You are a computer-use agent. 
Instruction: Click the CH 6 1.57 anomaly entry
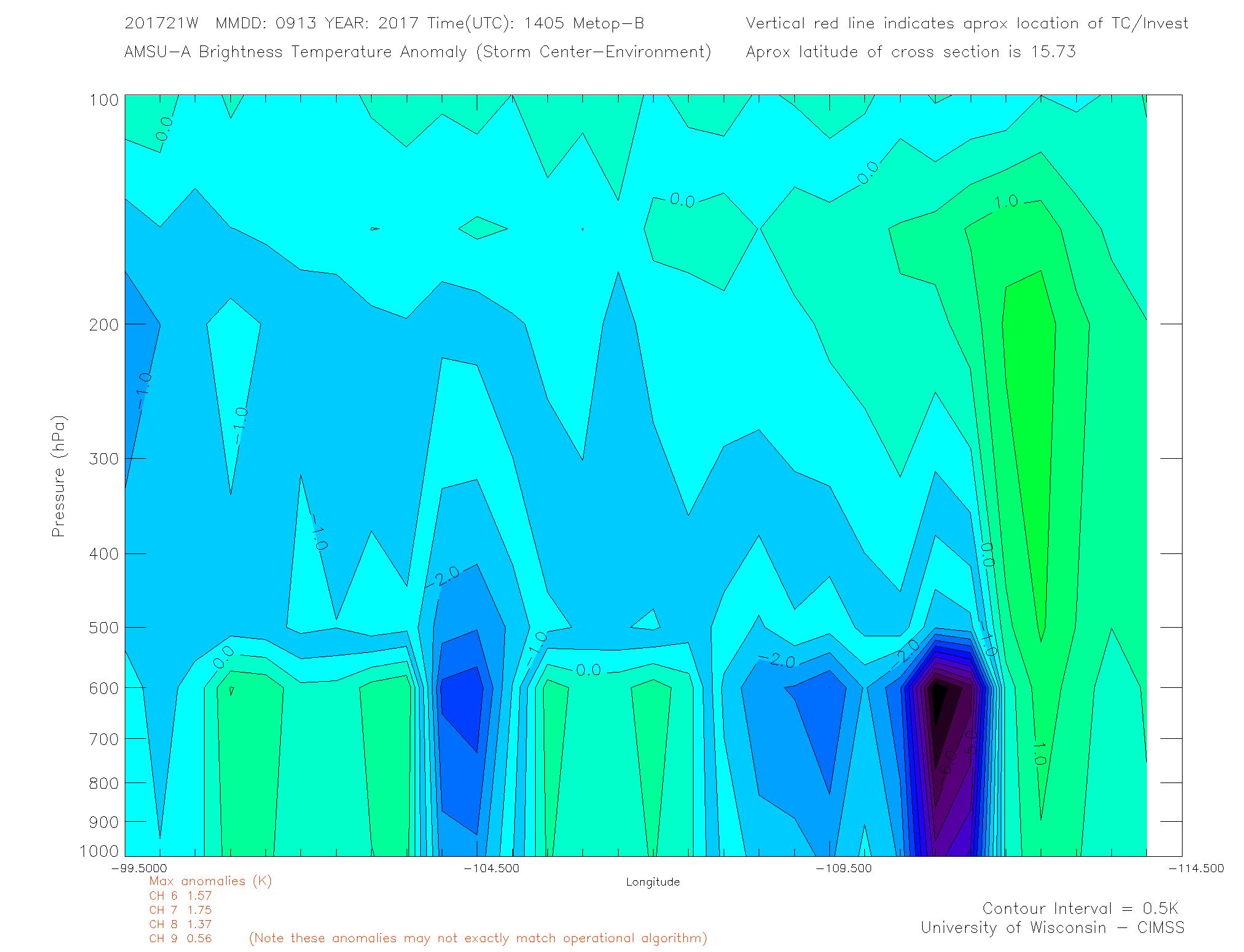point(180,896)
